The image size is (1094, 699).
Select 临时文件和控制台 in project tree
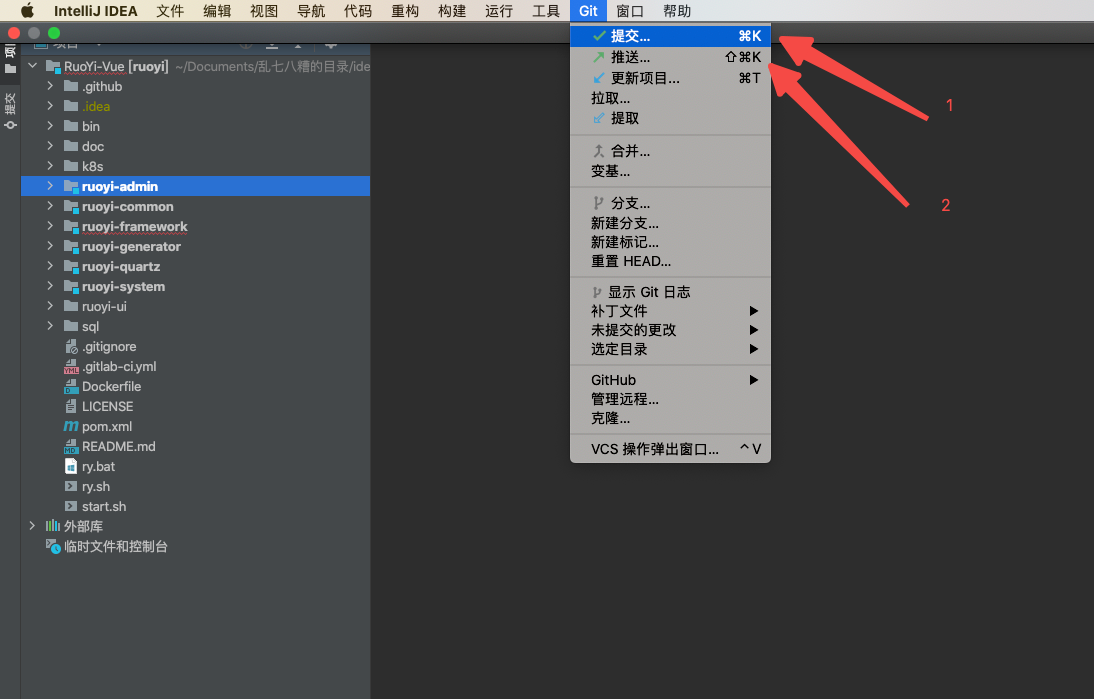click(x=115, y=547)
